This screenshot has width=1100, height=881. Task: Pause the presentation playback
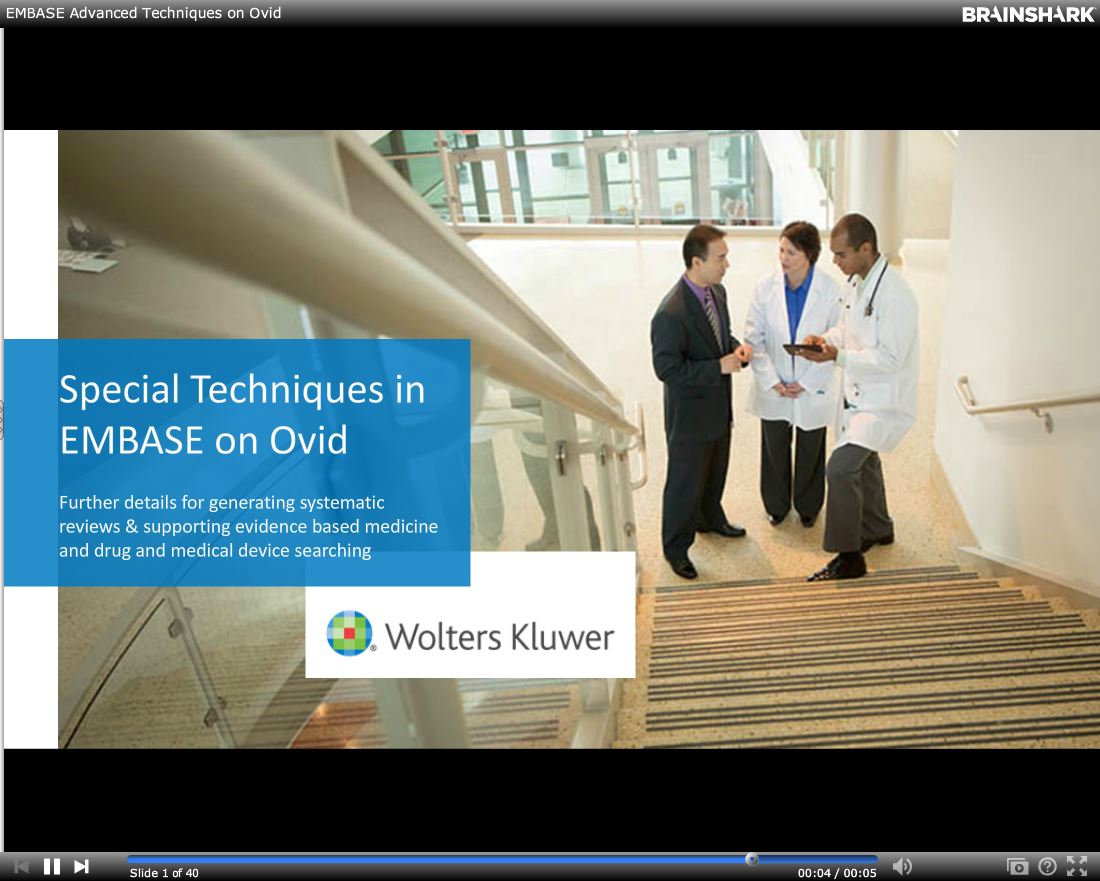point(52,866)
